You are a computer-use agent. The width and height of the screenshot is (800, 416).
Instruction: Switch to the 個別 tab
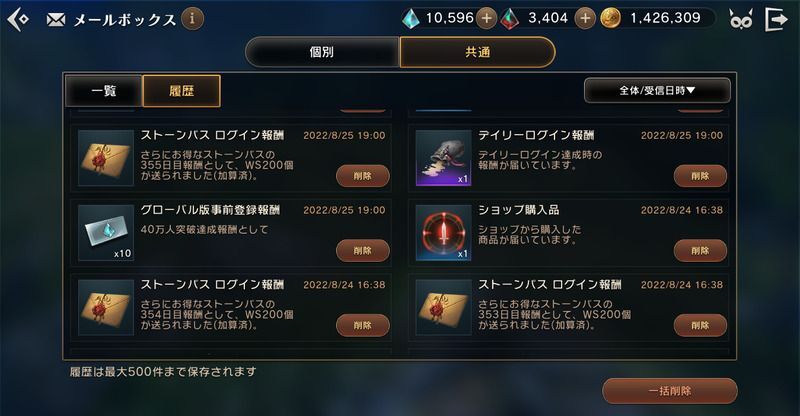click(x=322, y=52)
